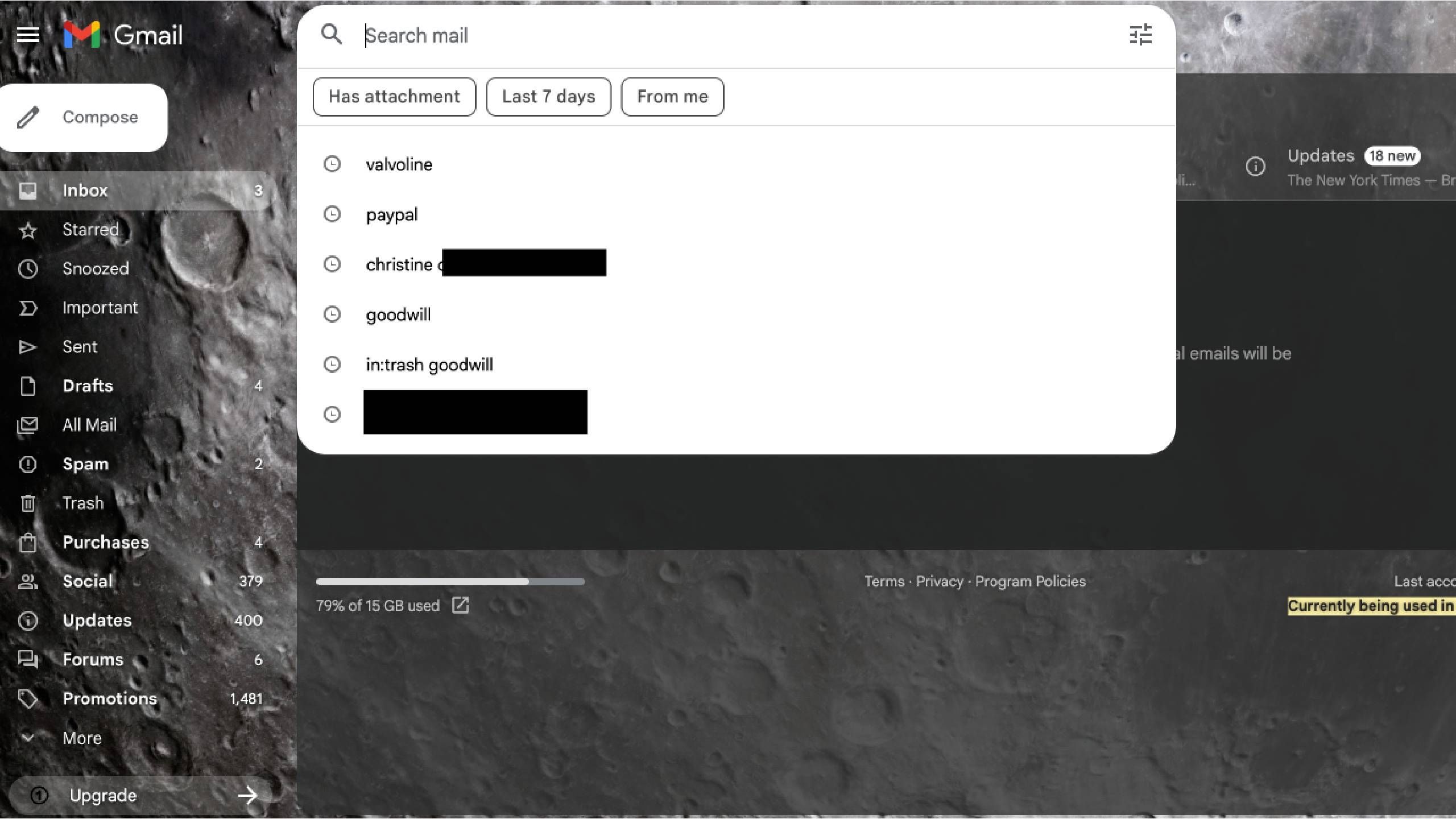
Task: Click the Compose button
Action: coord(84,117)
